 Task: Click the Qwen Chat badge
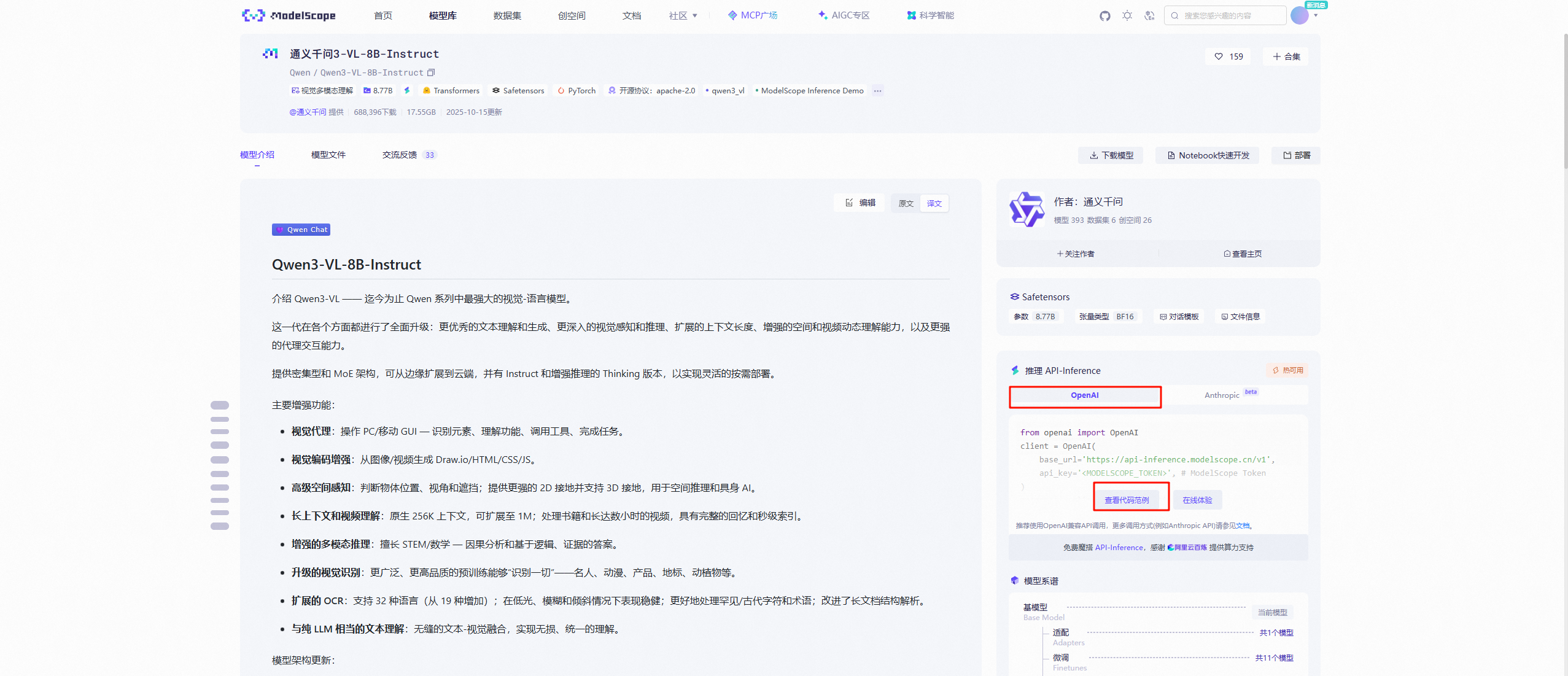coord(301,230)
